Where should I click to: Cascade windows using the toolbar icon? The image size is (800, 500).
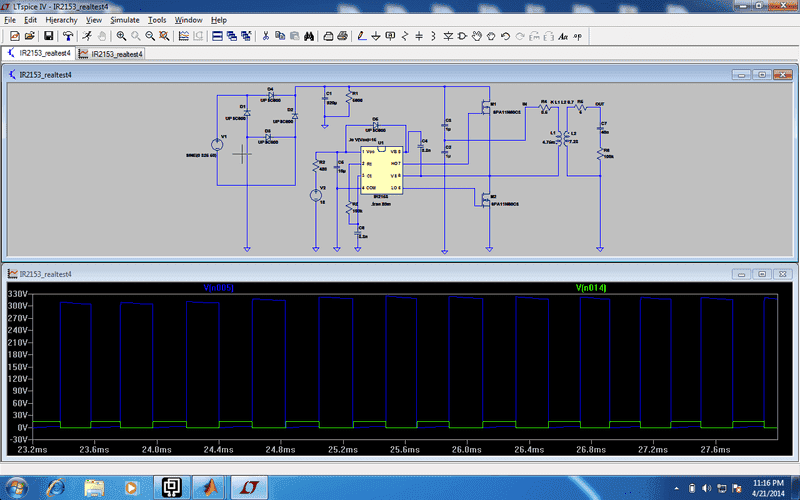232,36
